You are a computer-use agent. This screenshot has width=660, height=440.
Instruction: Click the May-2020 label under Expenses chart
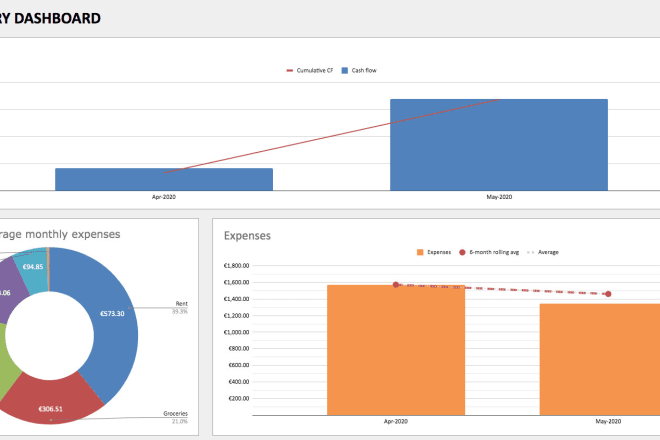click(x=608, y=421)
